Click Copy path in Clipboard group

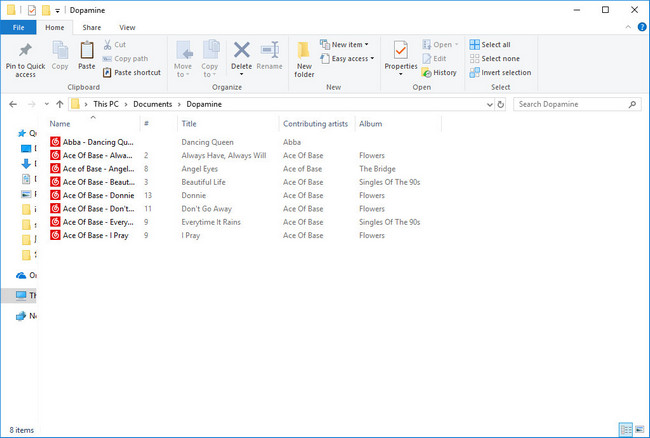coord(125,58)
